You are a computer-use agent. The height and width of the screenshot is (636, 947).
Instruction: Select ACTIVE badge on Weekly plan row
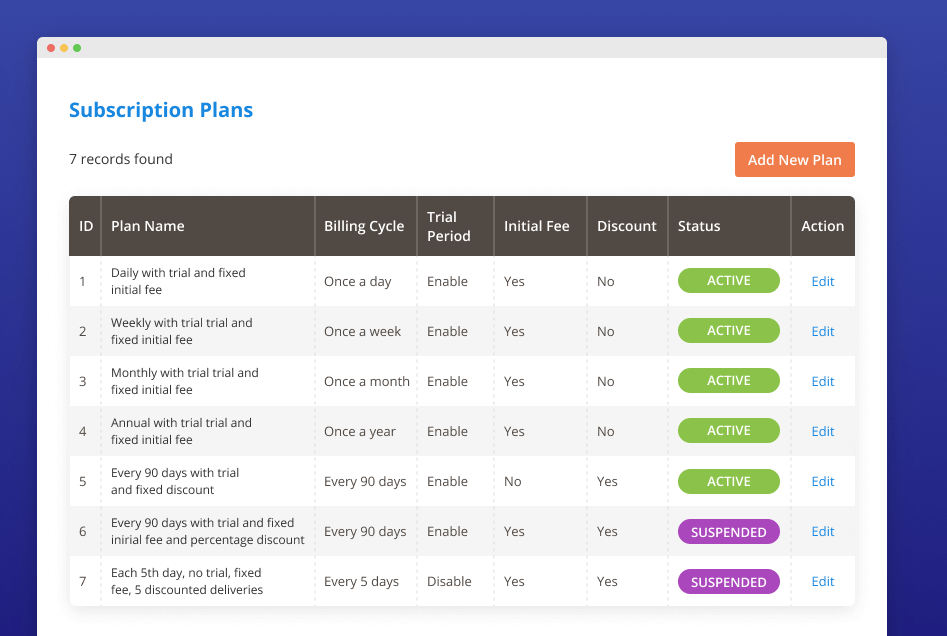(728, 331)
